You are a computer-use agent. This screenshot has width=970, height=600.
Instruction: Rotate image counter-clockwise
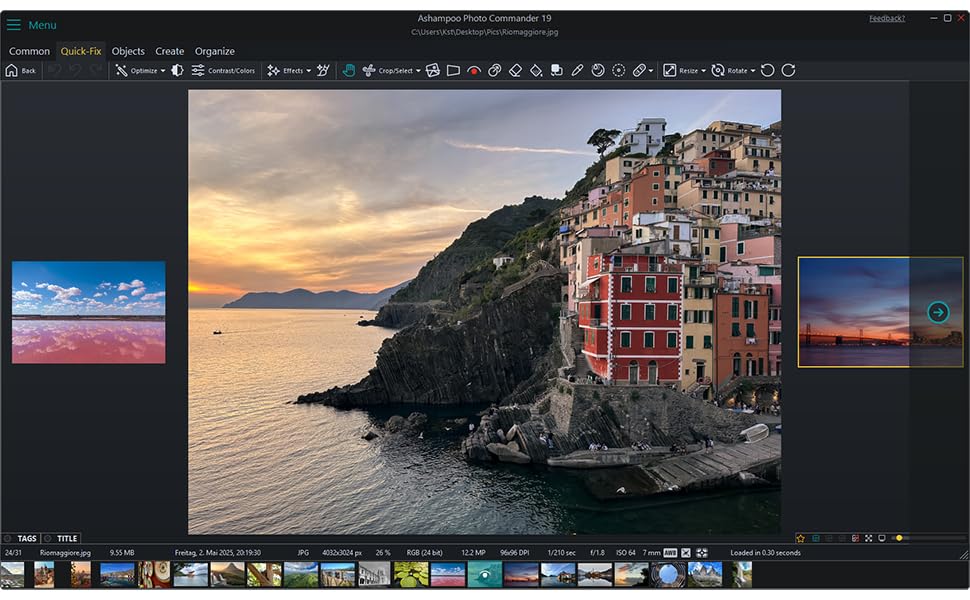point(767,70)
